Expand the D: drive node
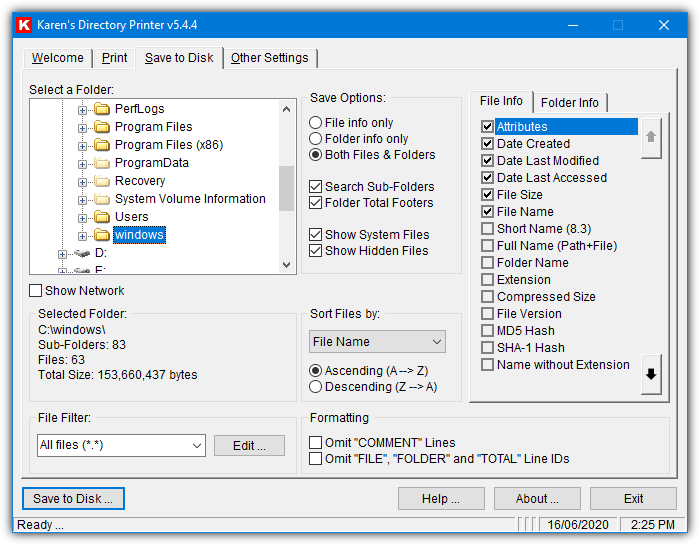700x544 pixels. pyautogui.click(x=62, y=254)
